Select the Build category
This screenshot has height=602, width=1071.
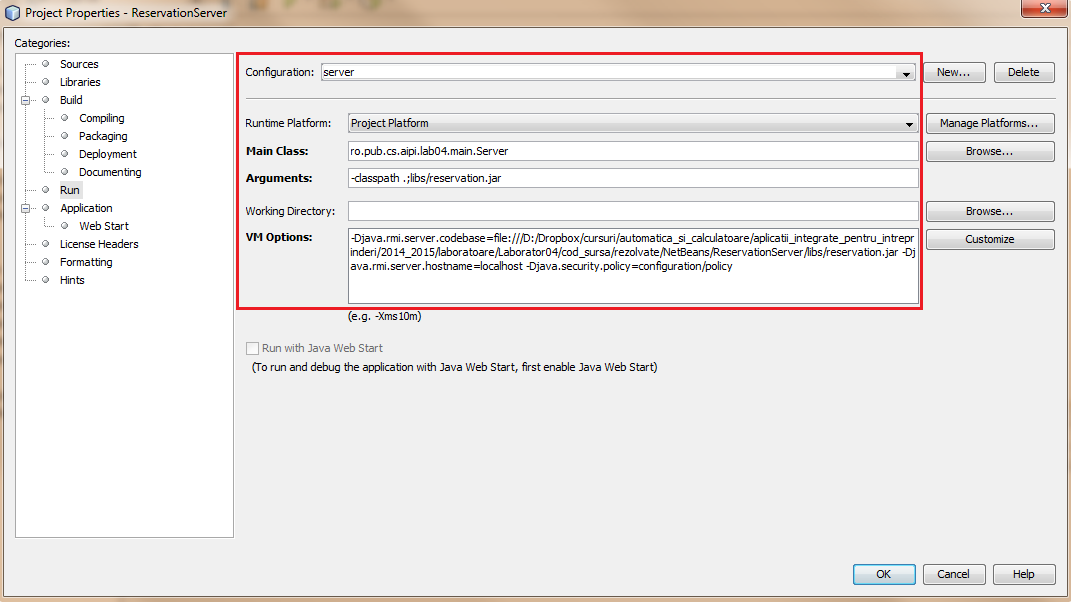point(71,100)
